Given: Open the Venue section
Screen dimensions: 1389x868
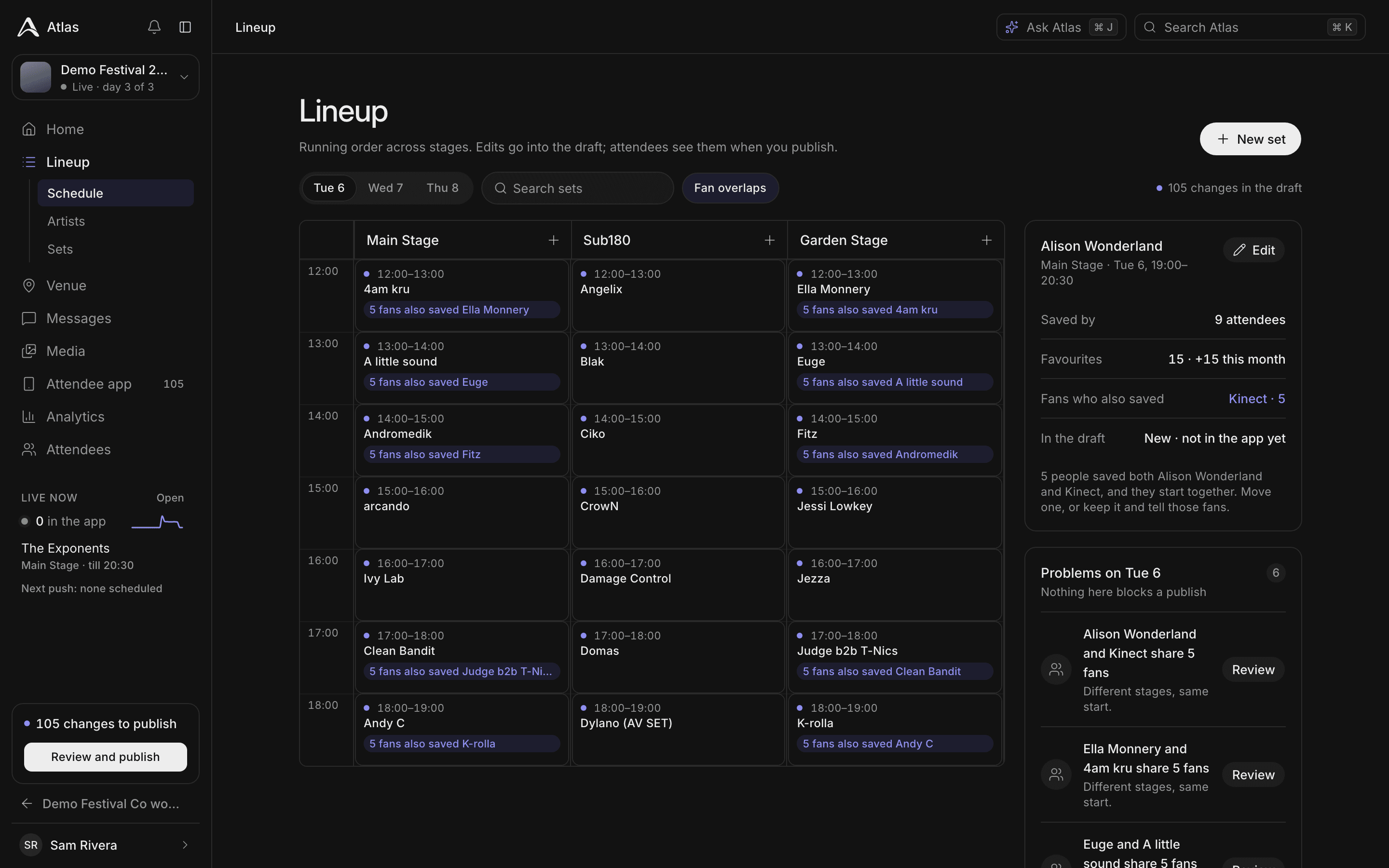Looking at the screenshot, I should [x=106, y=285].
